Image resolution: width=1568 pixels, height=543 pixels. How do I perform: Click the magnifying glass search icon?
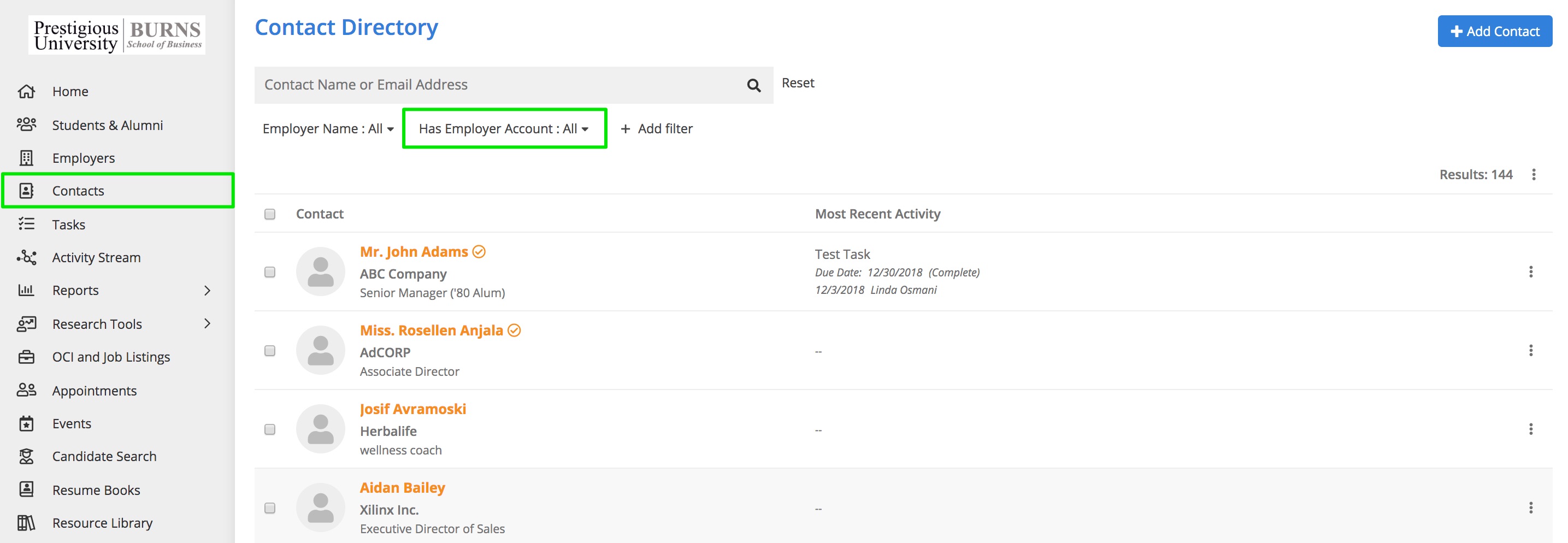(753, 85)
